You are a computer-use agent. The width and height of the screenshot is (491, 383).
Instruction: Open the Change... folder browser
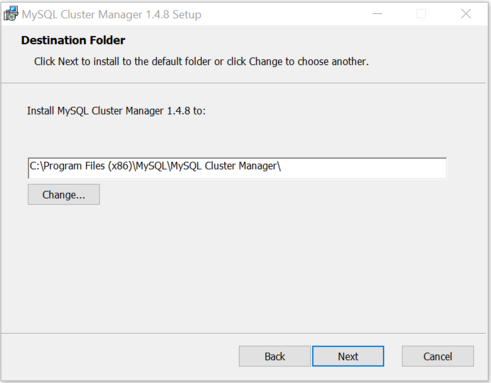coord(64,195)
